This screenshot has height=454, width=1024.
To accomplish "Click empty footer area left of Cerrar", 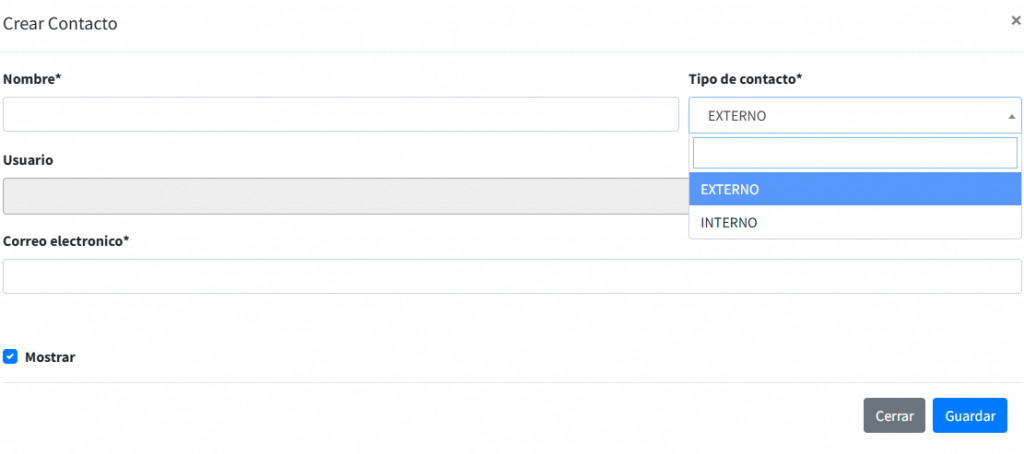I will click(x=430, y=416).
